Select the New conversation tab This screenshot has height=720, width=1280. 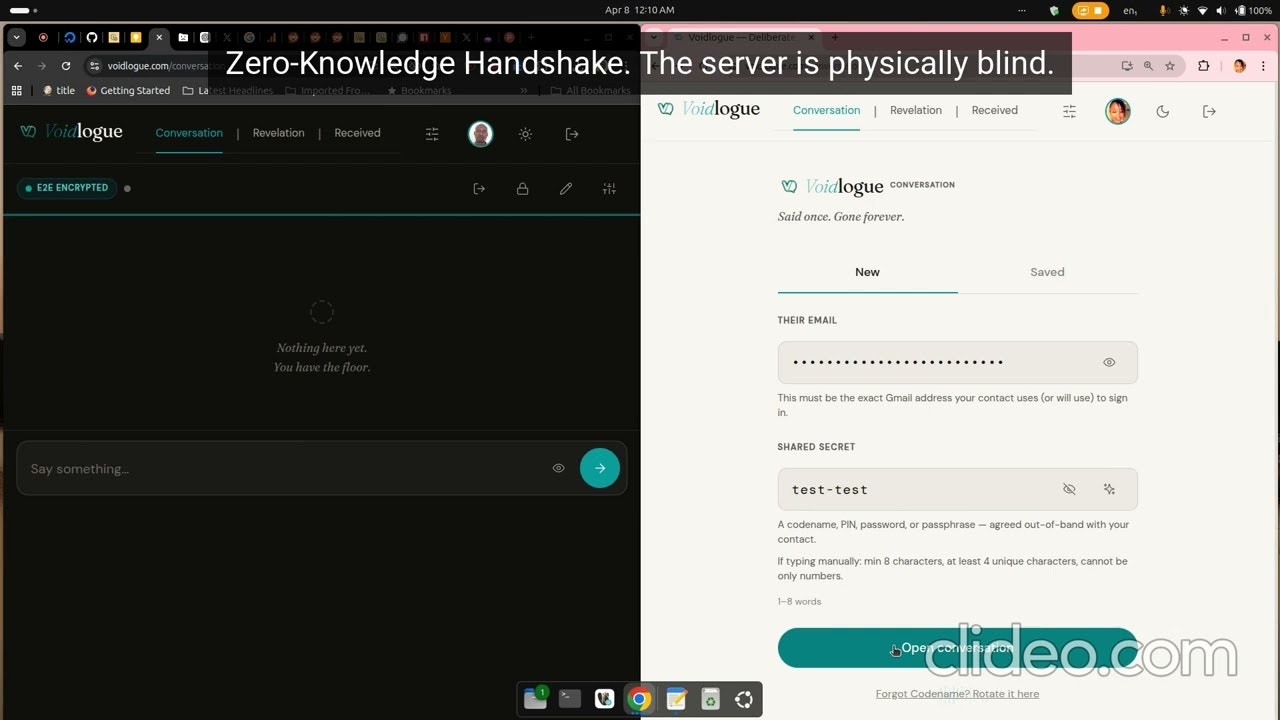[x=867, y=272]
